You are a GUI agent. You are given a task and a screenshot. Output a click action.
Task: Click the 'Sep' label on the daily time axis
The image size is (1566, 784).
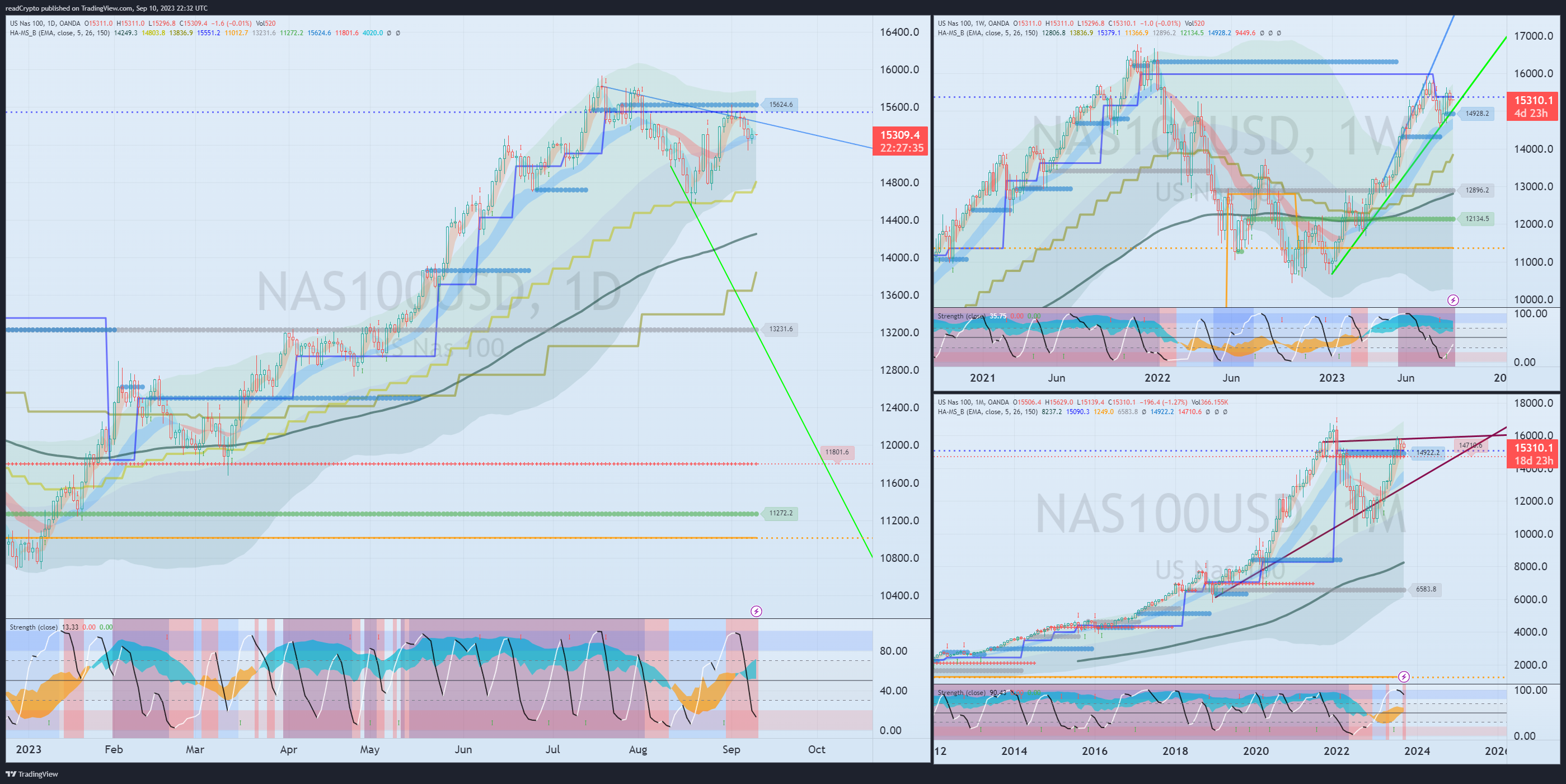[732, 749]
